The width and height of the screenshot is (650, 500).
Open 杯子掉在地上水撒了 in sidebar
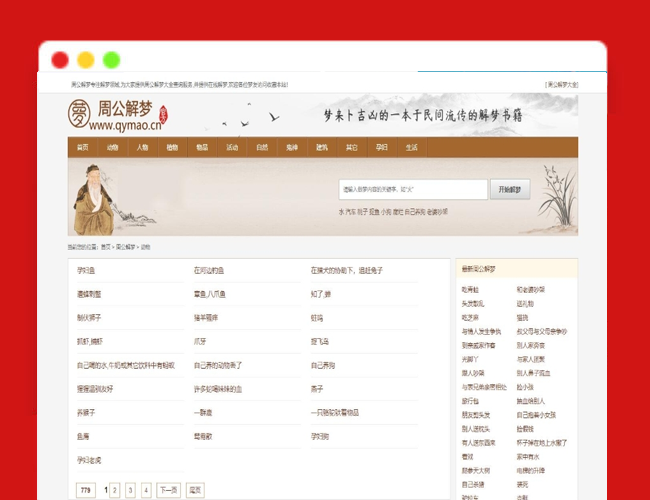point(542,443)
